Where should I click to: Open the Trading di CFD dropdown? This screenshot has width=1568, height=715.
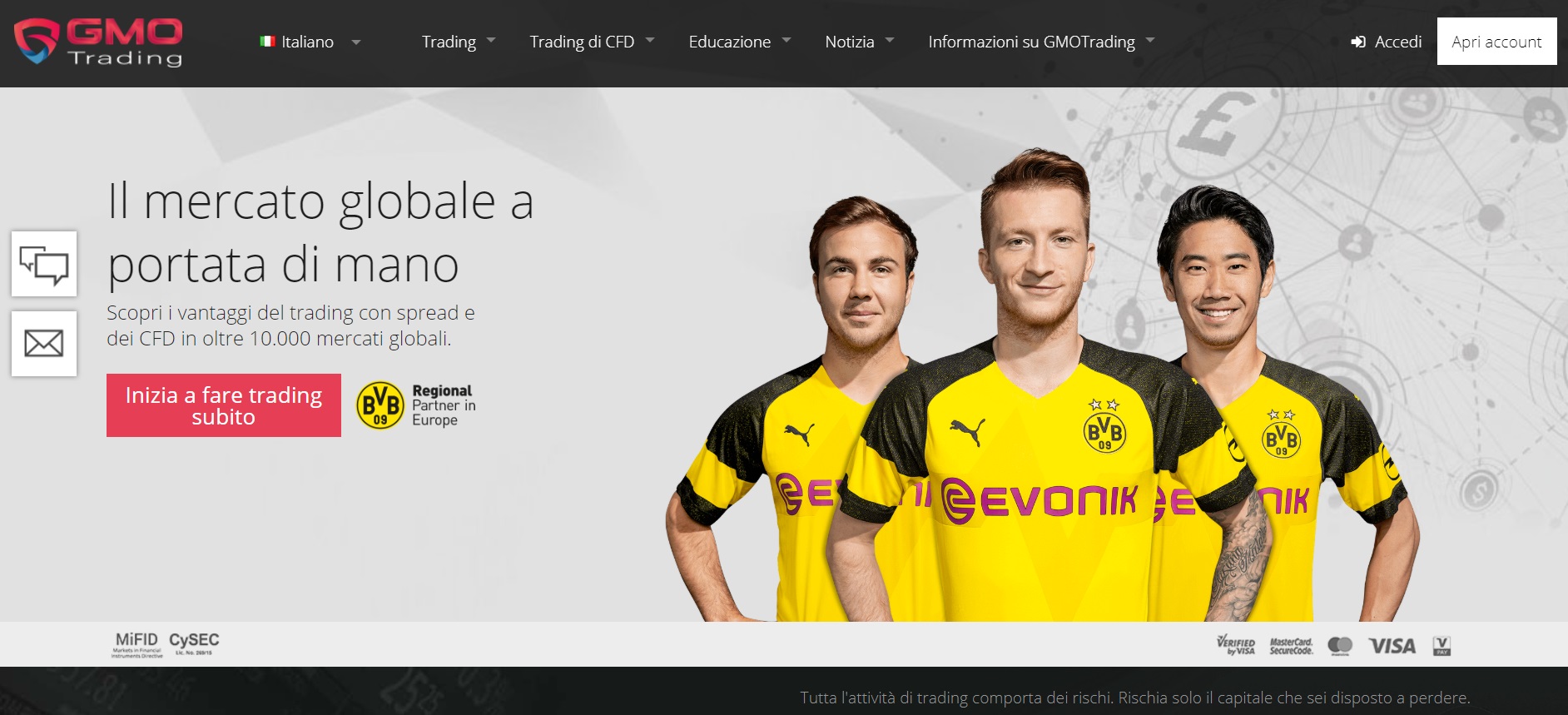(x=592, y=42)
